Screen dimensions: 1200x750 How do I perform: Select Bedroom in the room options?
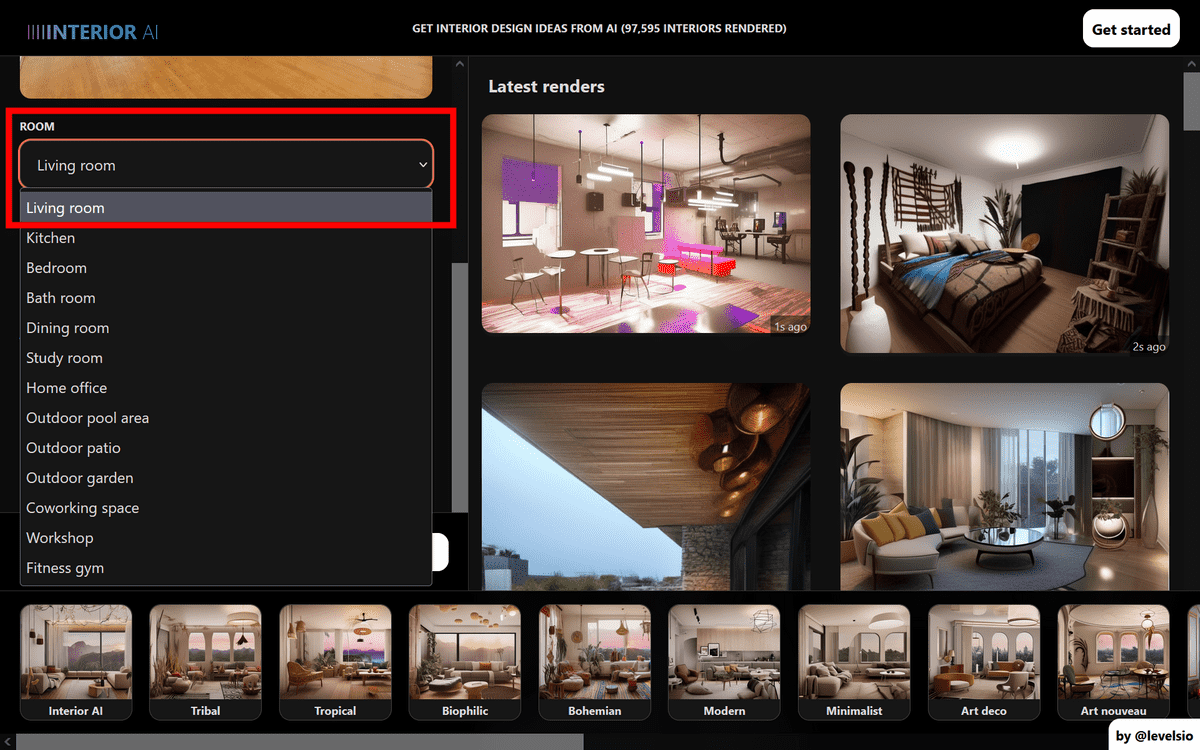[57, 268]
